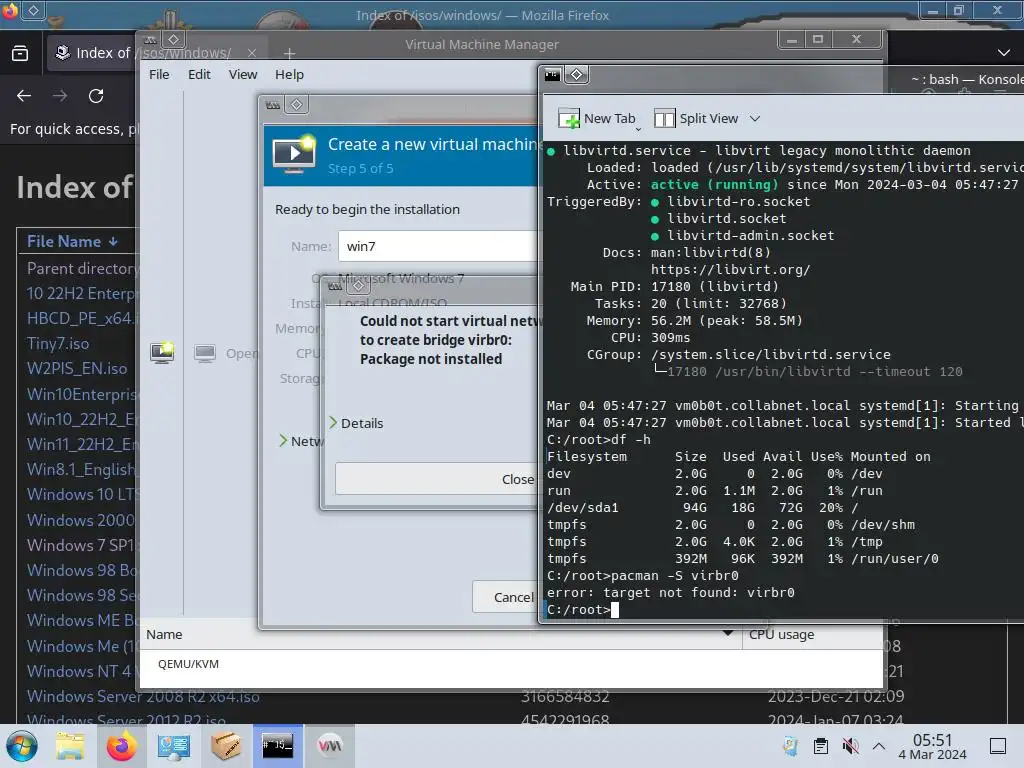
Task: Click the Konsole window menu icon
Action: [552, 75]
